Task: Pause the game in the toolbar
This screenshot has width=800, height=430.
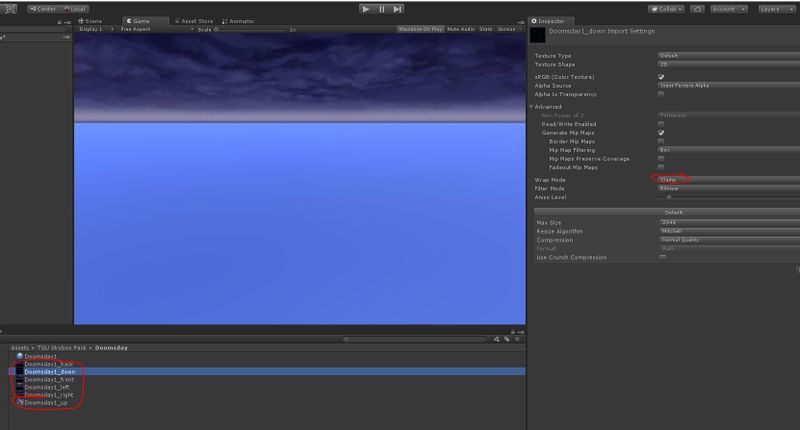Action: tap(381, 9)
